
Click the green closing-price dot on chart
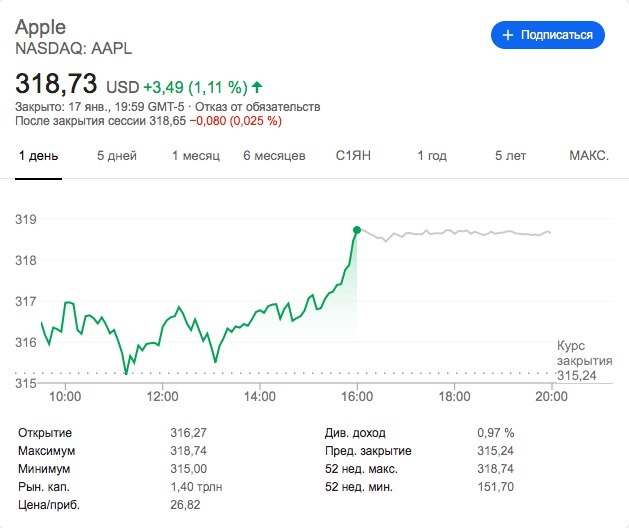tap(357, 230)
